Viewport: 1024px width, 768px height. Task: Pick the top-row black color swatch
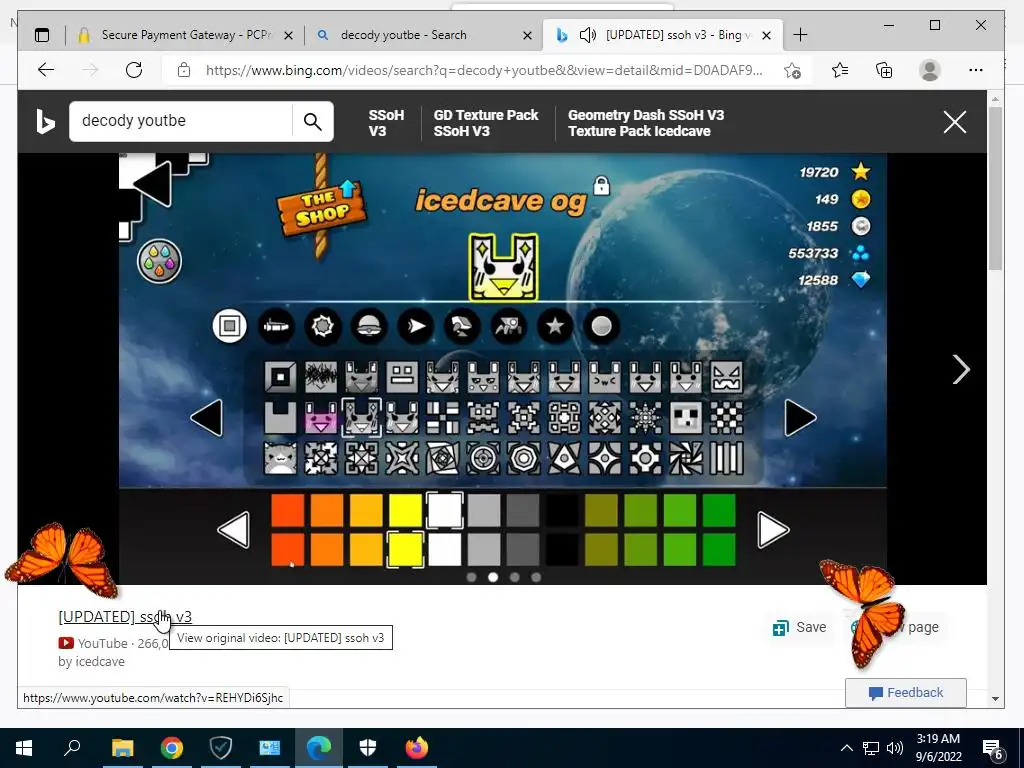pyautogui.click(x=562, y=510)
